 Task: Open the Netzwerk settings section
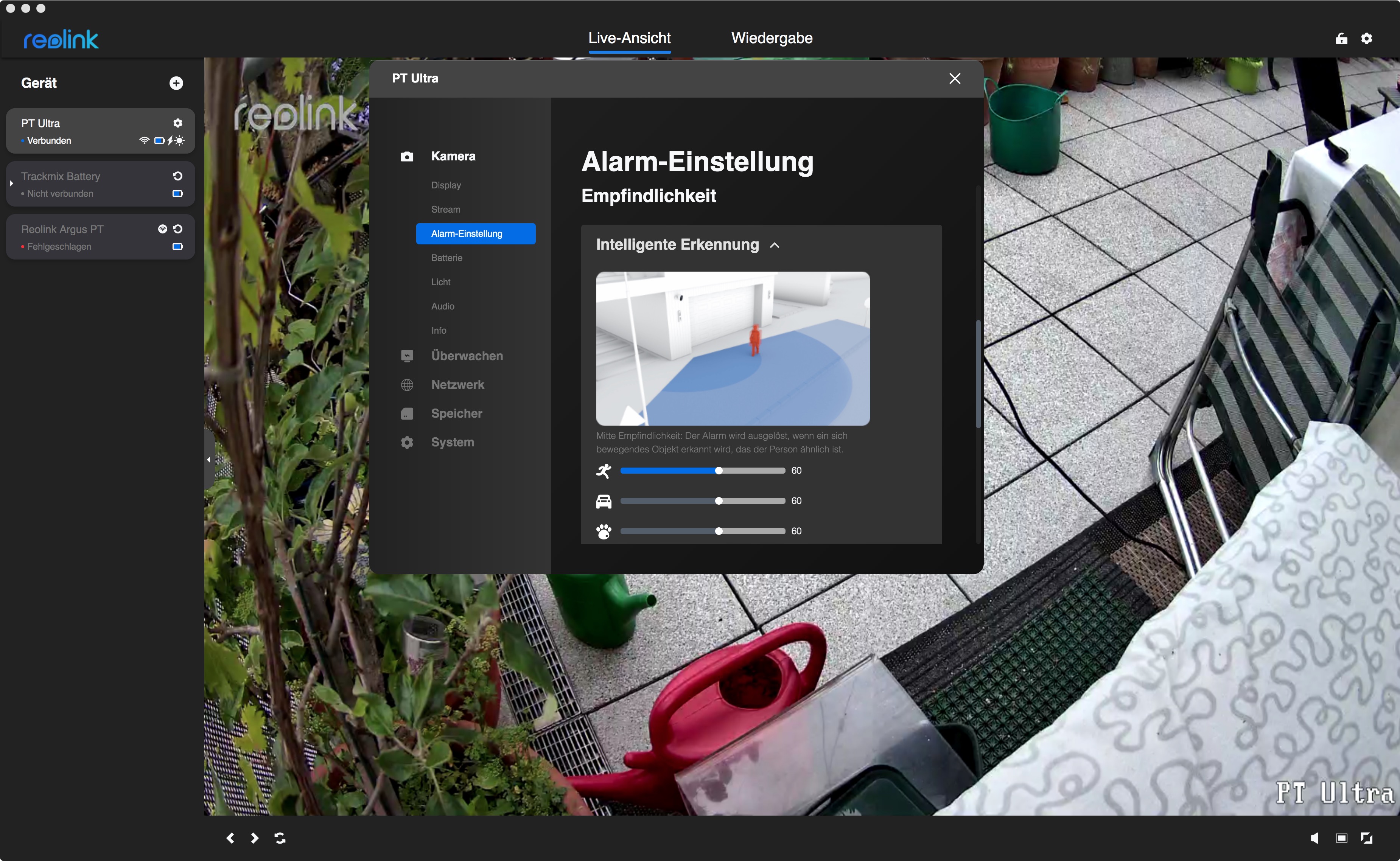click(457, 384)
